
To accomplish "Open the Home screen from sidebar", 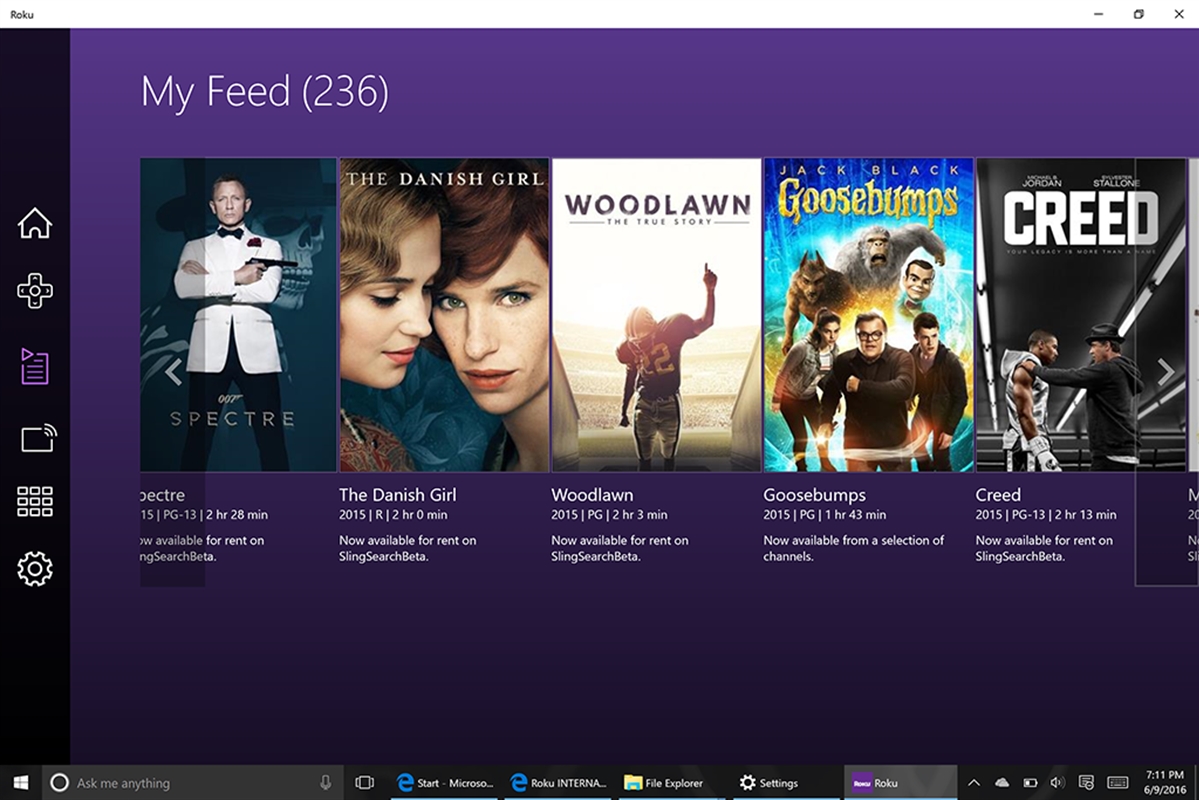I will pos(34,224).
